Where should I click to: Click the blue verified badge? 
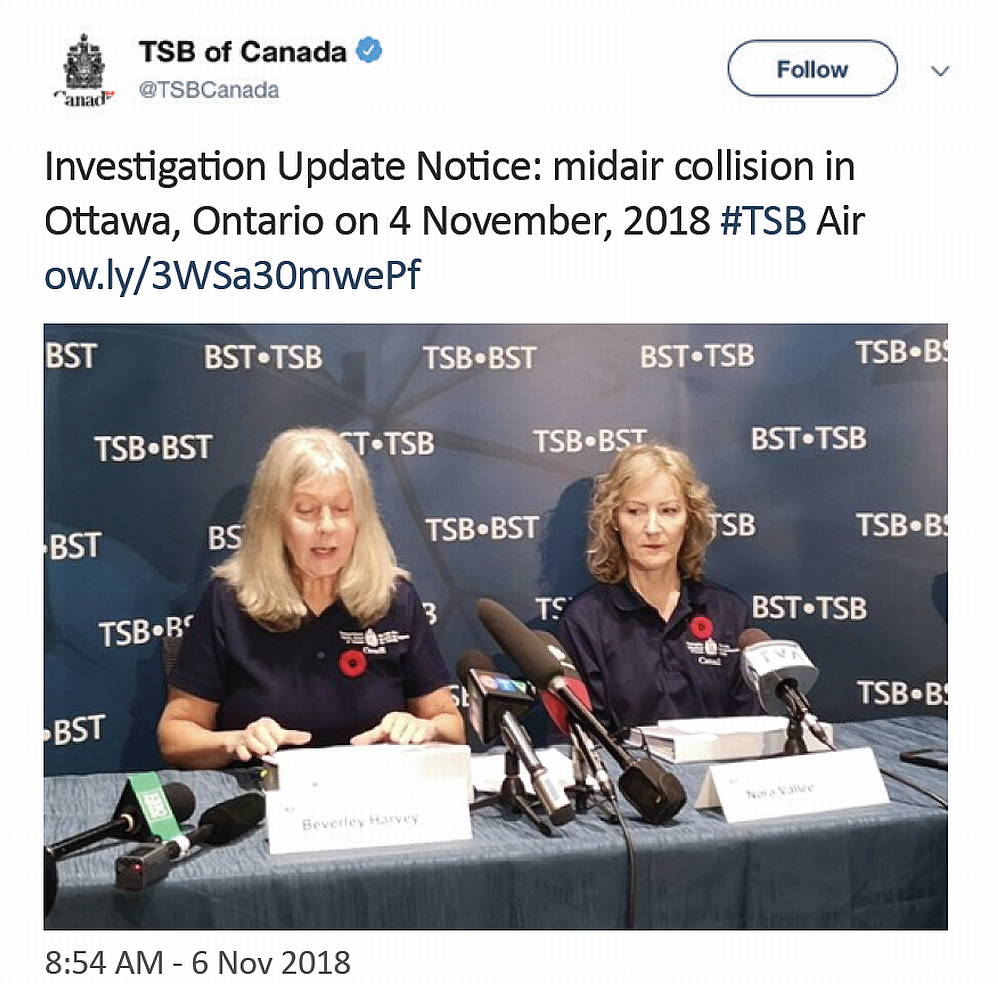click(x=370, y=51)
